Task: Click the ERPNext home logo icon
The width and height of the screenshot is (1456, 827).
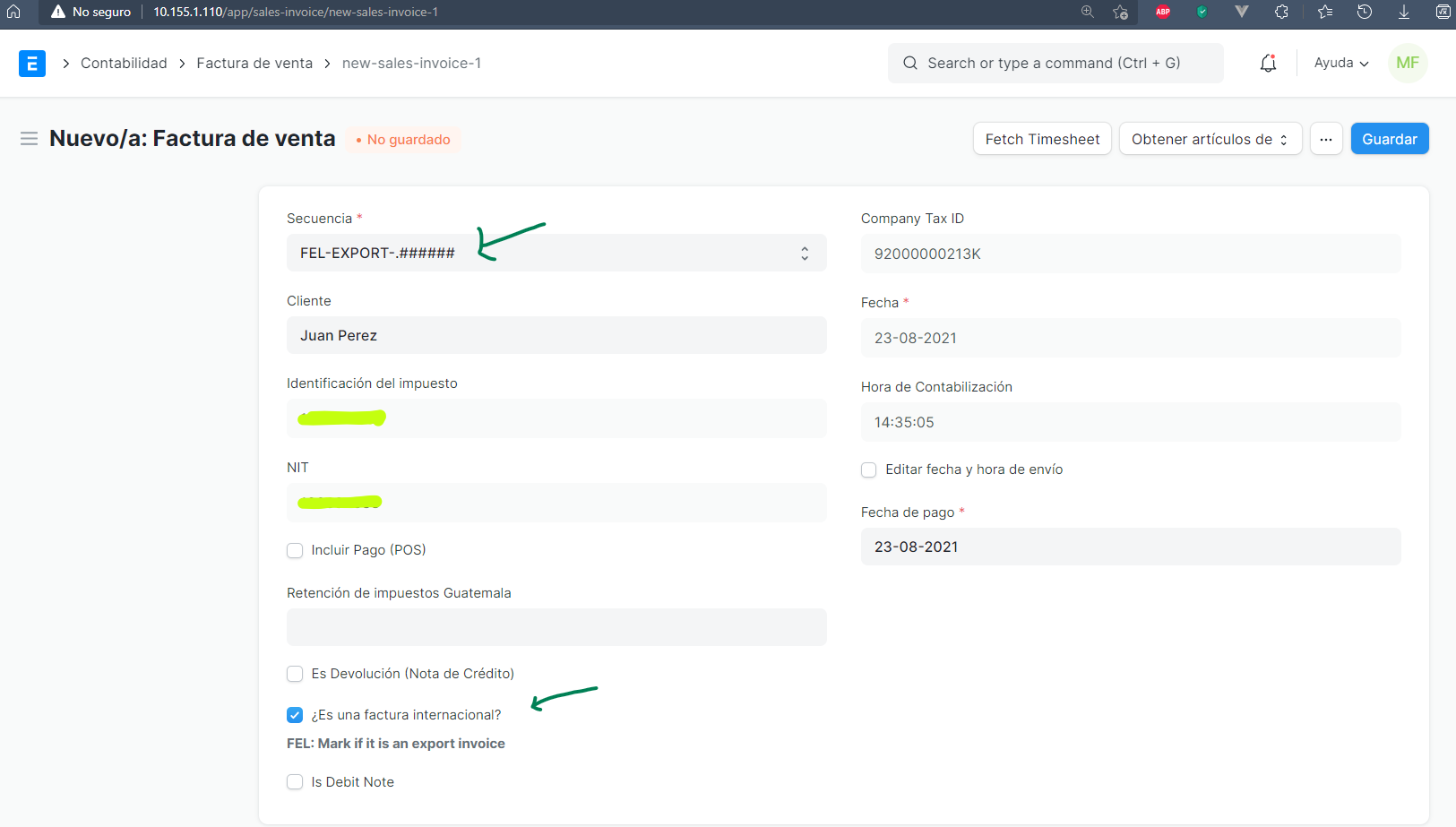Action: 32,63
